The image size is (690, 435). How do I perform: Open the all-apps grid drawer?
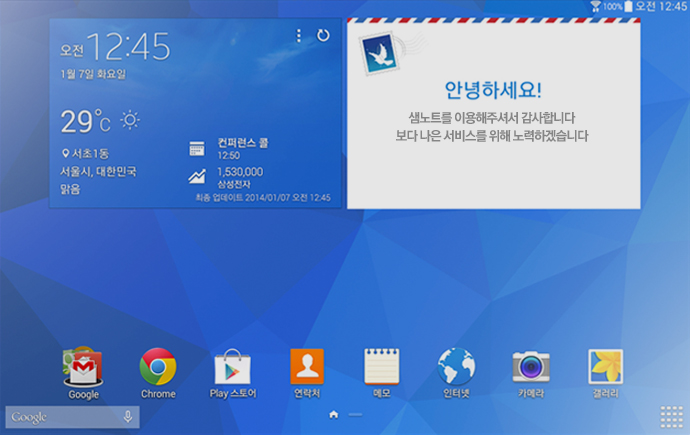(671, 416)
